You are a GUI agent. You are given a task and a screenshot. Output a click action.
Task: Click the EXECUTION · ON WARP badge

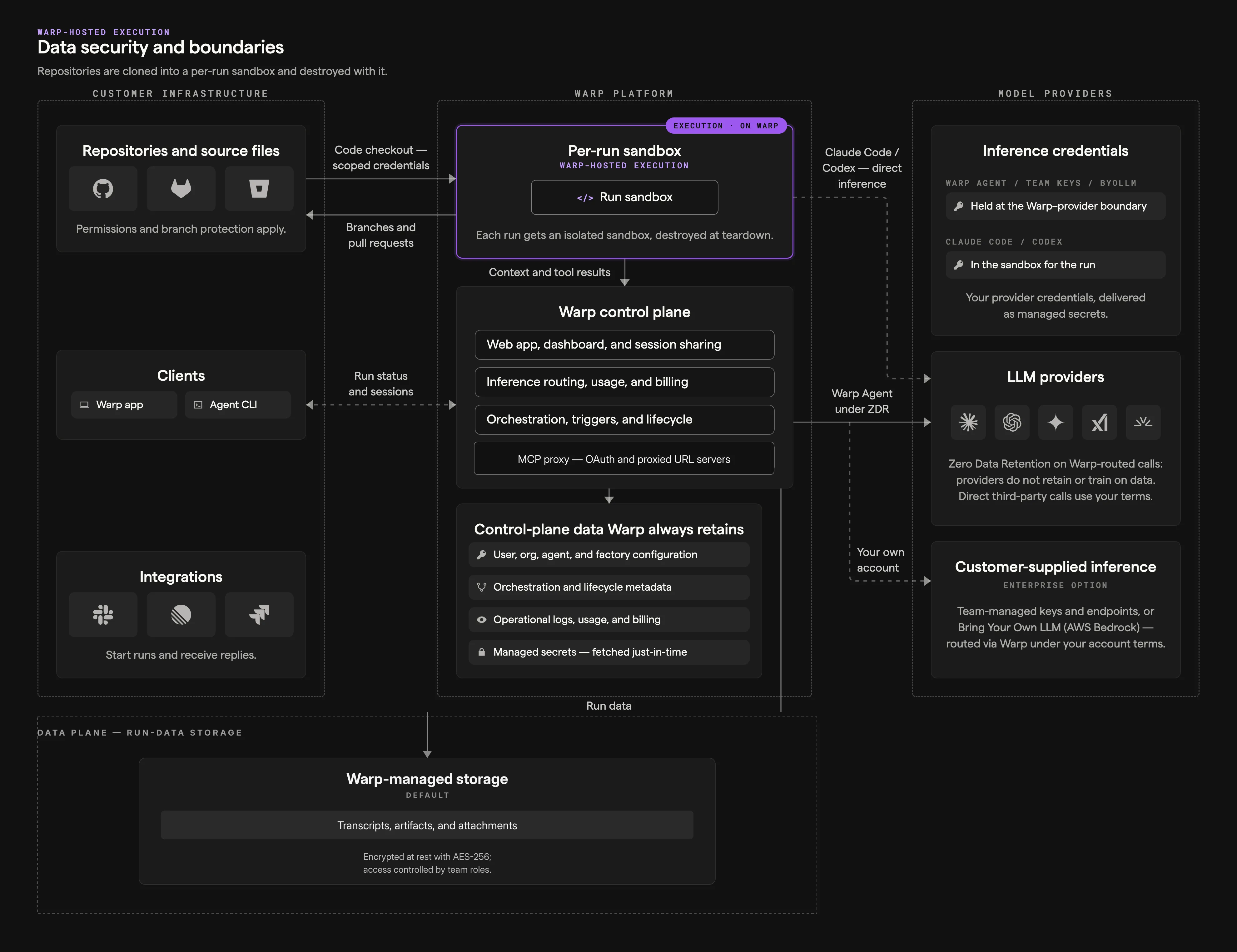726,126
